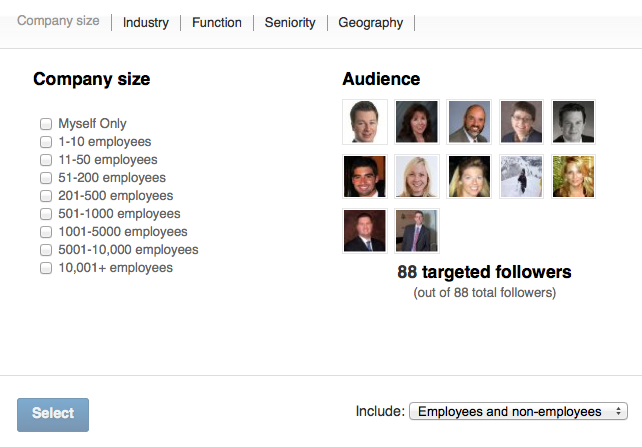Check the Myself Only checkbox
Viewport: 642px width, 447px height.
click(x=46, y=124)
